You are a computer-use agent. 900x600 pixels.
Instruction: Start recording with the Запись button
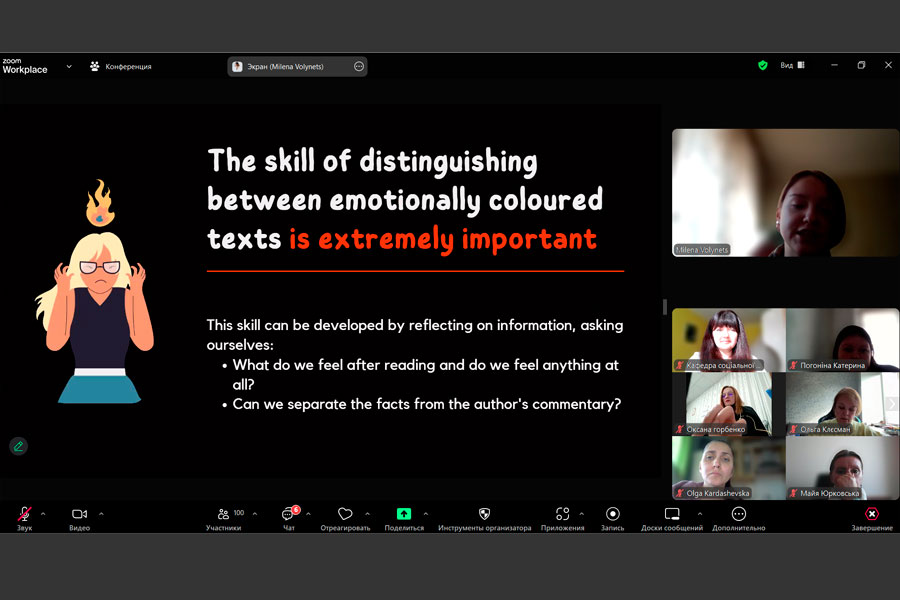coord(612,514)
